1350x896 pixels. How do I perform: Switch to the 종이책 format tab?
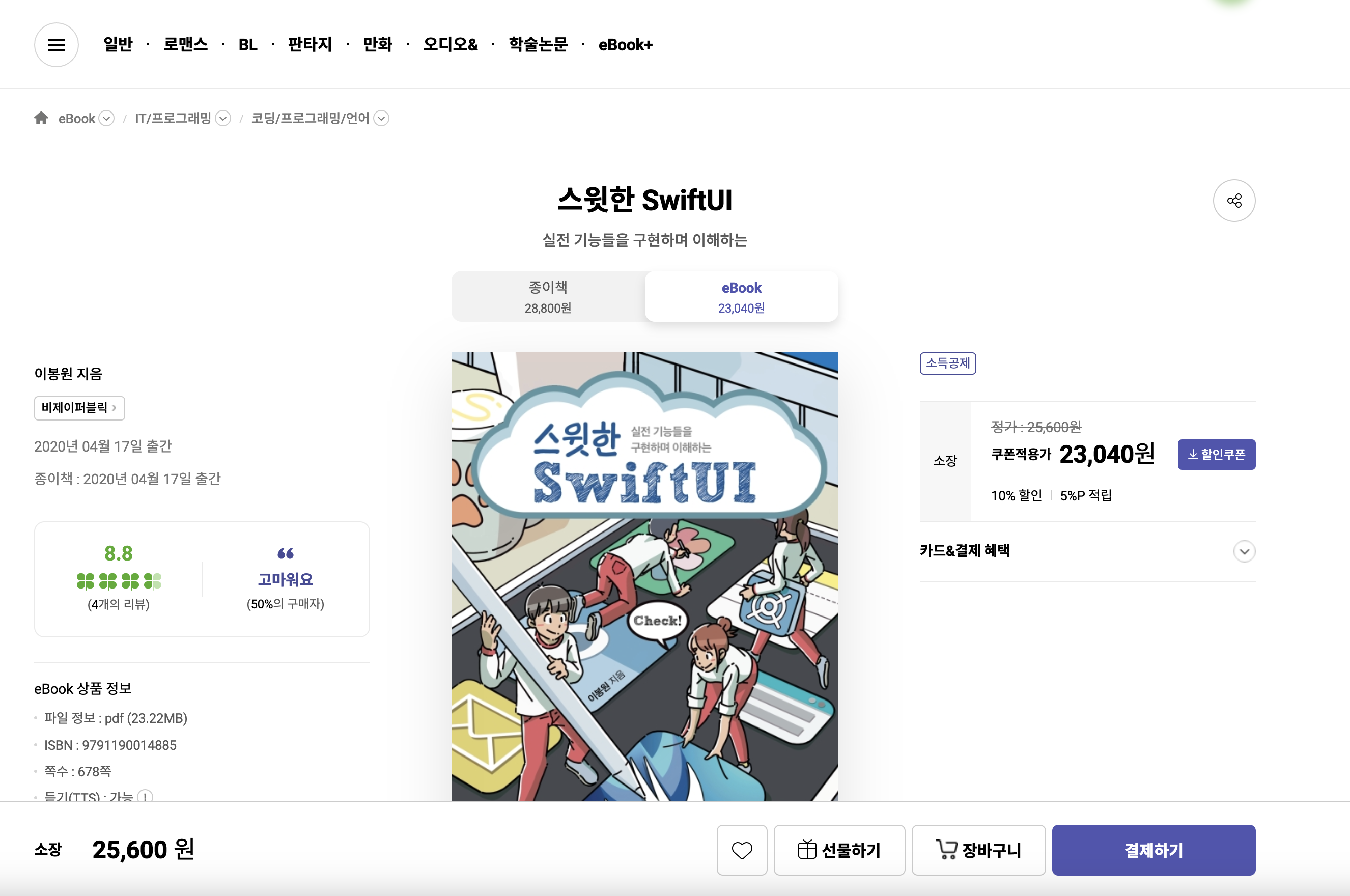(548, 297)
